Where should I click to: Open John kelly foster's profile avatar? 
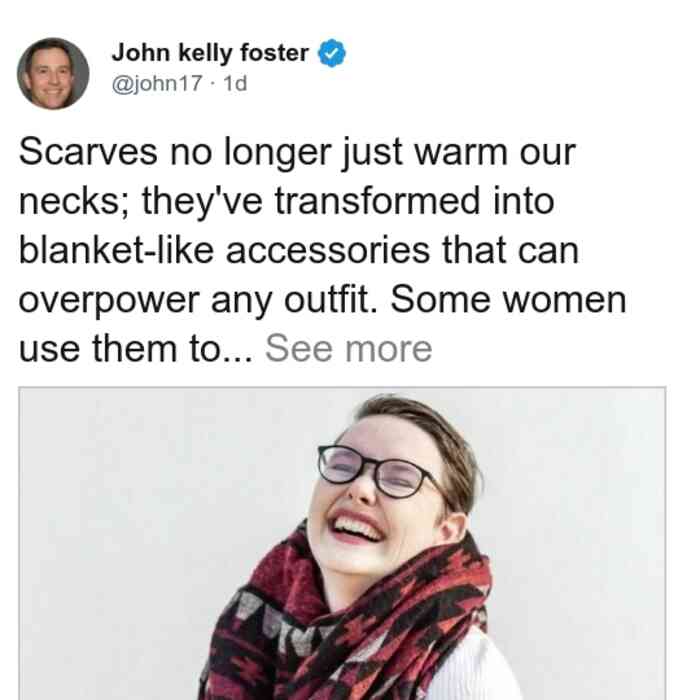coord(53,74)
